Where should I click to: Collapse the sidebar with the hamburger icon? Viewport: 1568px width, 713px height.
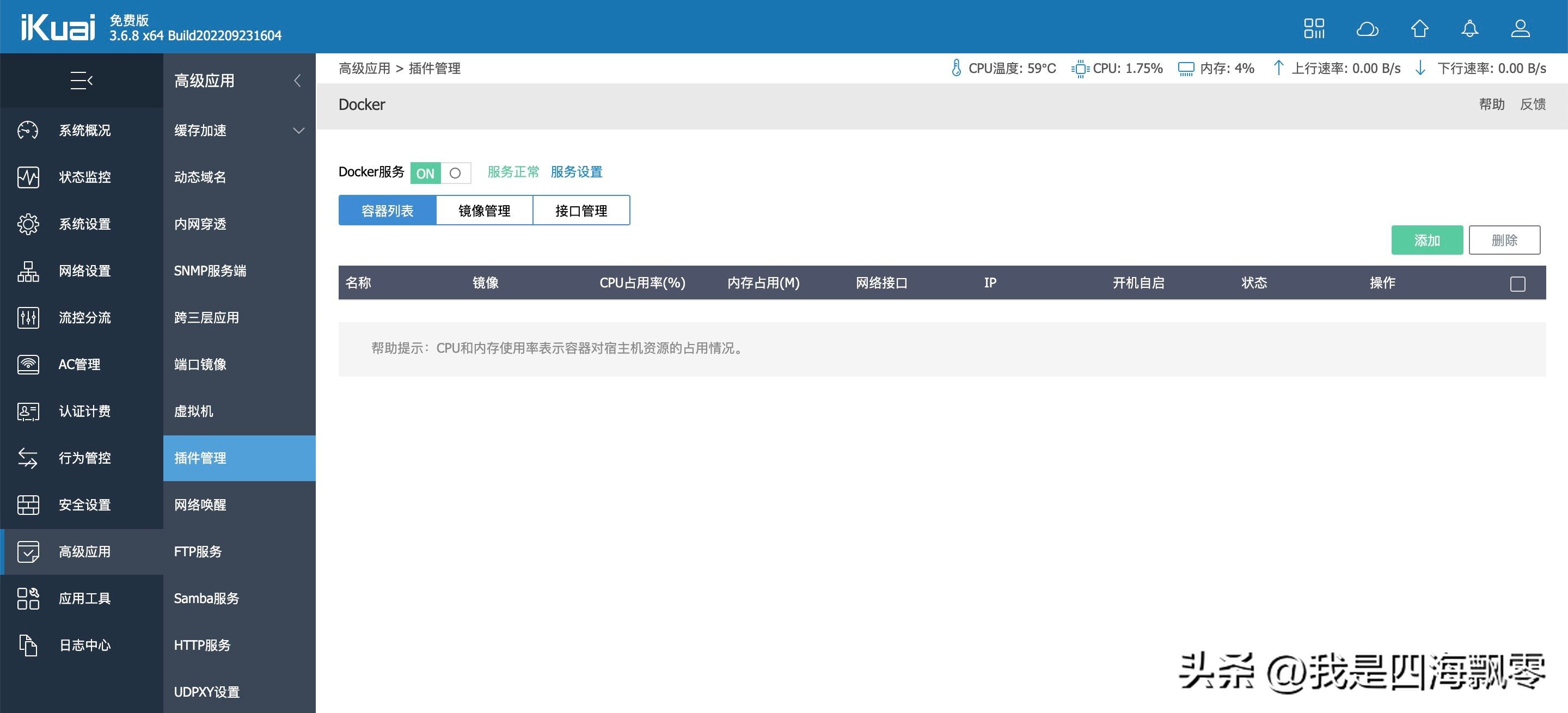[82, 81]
